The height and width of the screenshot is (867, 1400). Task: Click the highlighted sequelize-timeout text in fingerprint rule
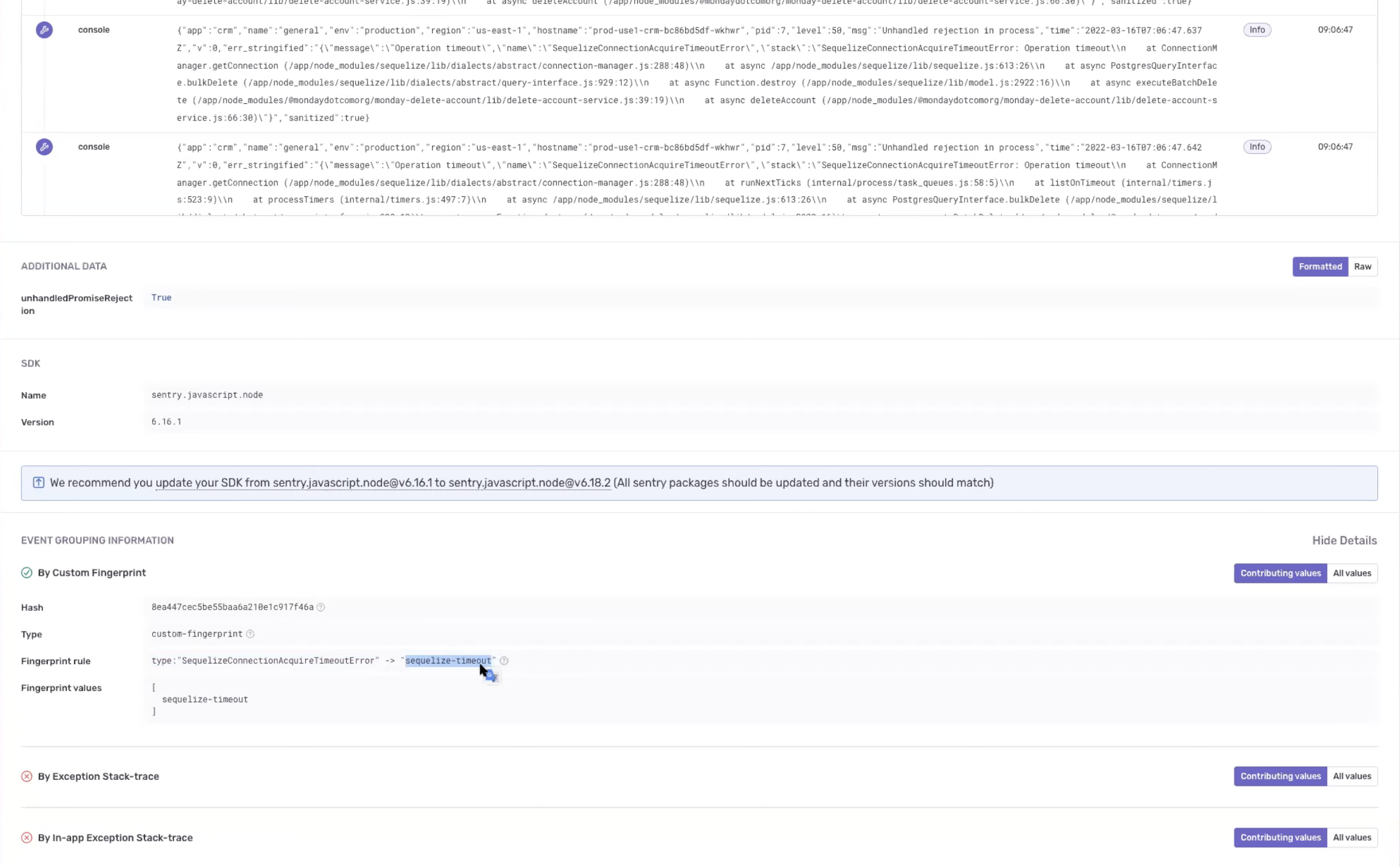(448, 661)
